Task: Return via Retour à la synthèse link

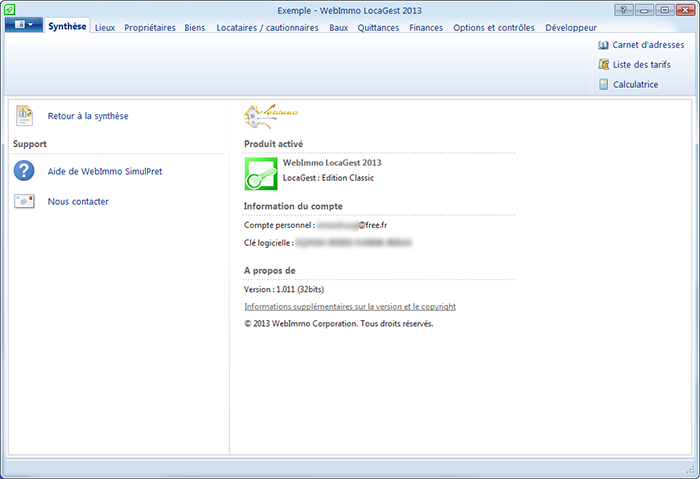Action: [x=88, y=116]
